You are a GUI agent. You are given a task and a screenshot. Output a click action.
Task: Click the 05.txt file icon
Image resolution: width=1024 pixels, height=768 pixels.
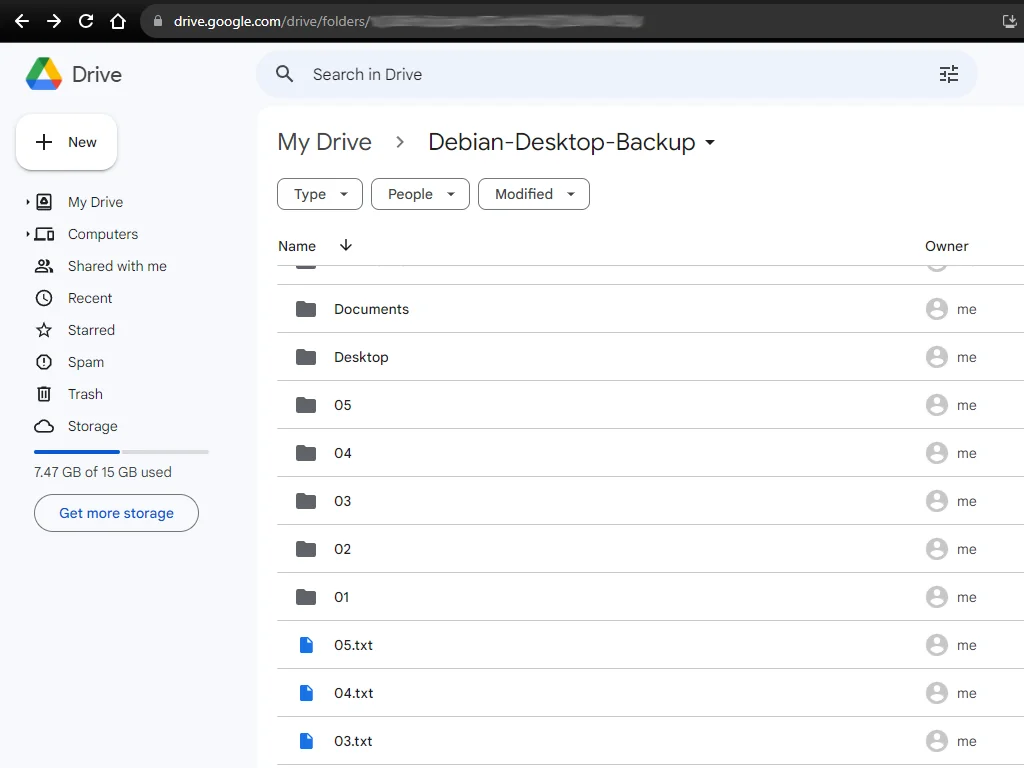coord(306,645)
